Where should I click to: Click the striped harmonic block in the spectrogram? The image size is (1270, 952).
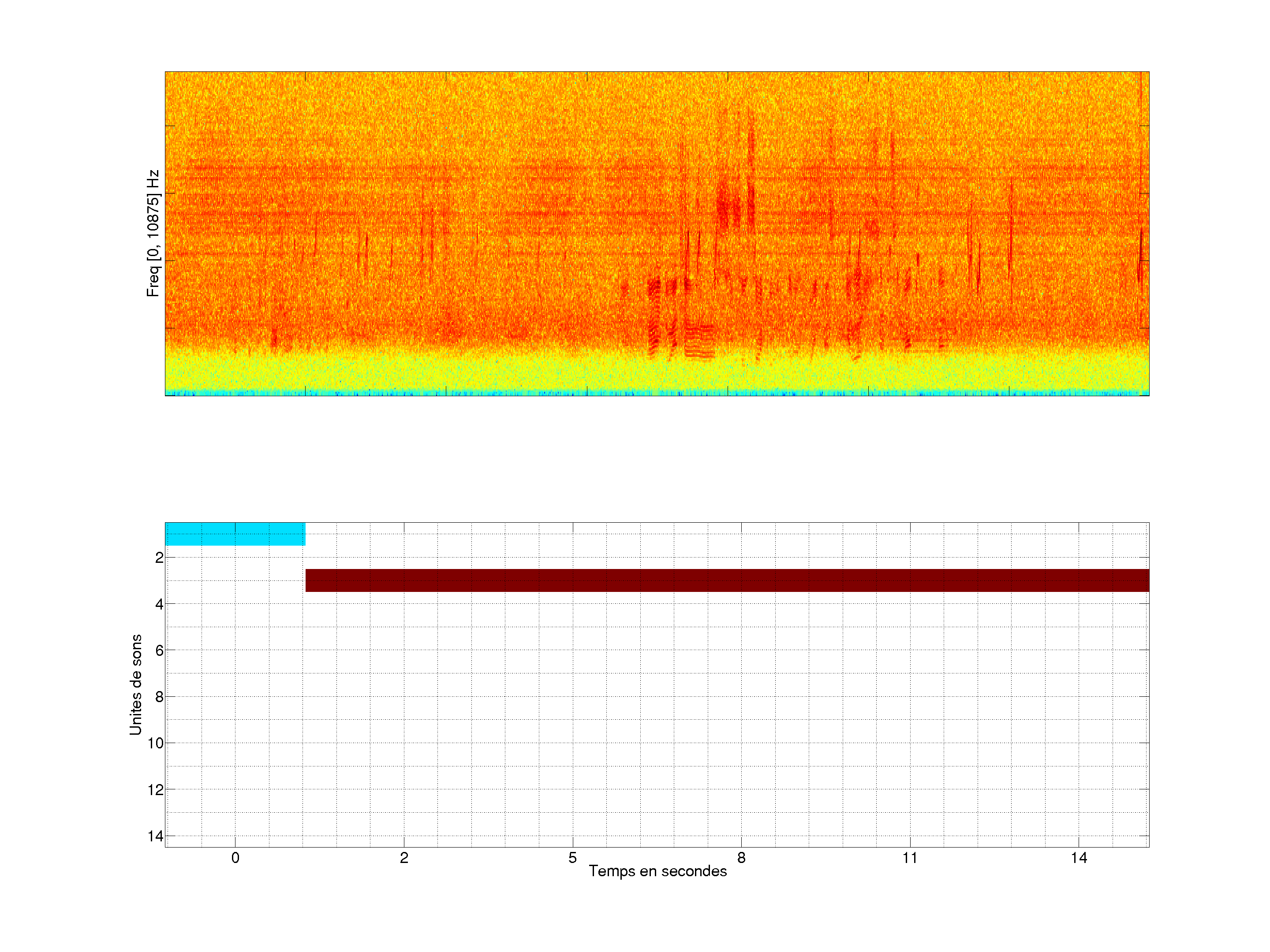(699, 342)
